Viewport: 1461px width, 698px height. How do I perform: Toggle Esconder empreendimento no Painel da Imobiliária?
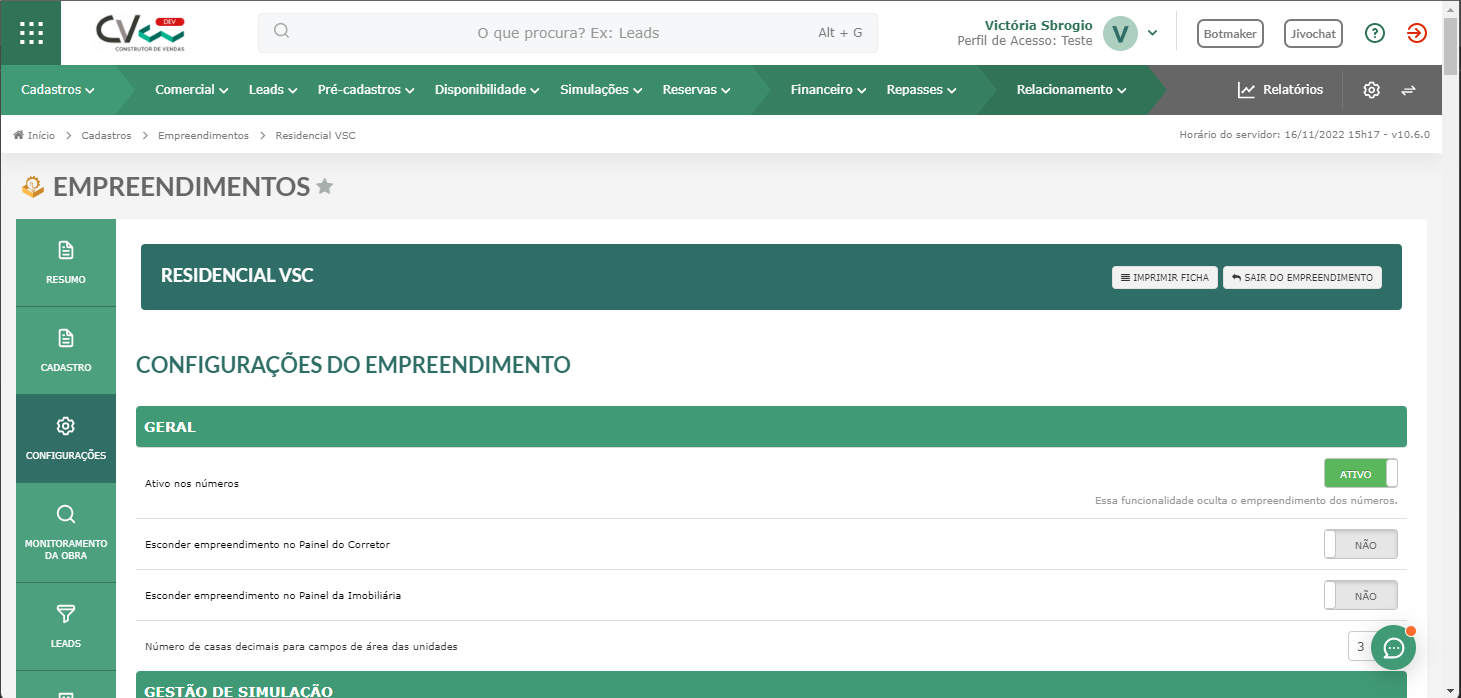click(x=1360, y=595)
